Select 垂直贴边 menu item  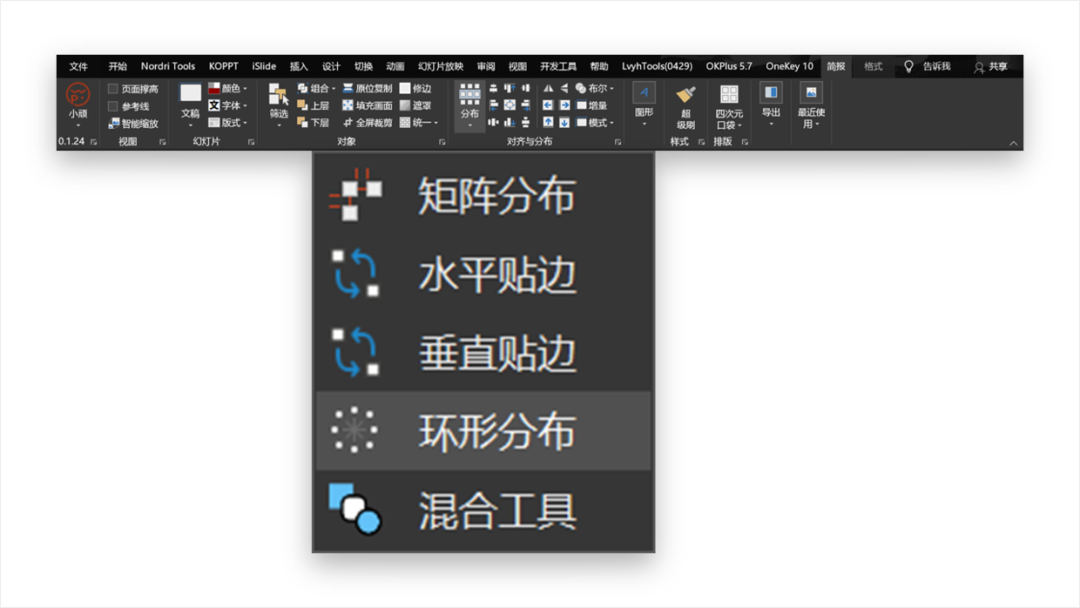[484, 353]
